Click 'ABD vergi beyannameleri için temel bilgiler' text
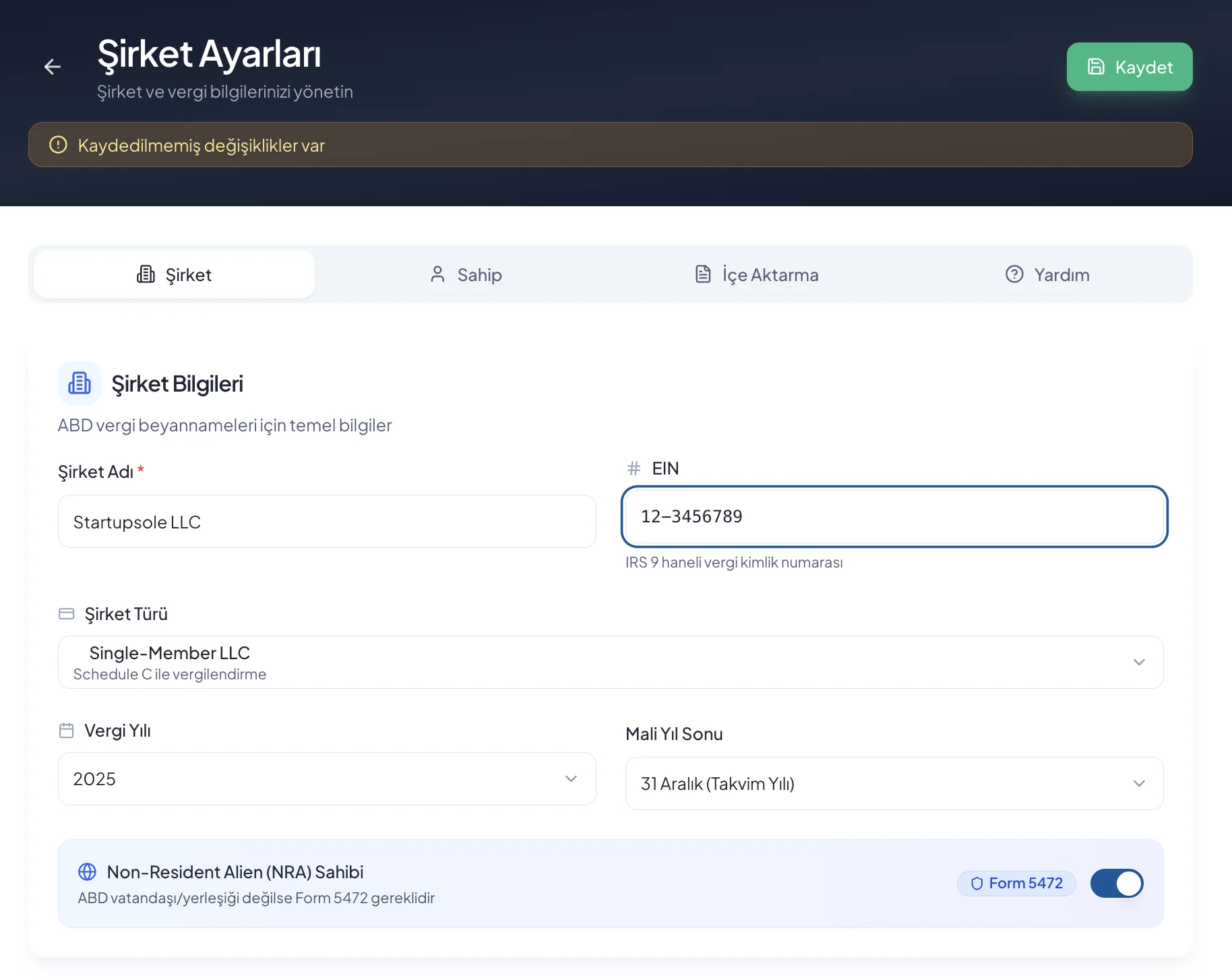 coord(224,425)
